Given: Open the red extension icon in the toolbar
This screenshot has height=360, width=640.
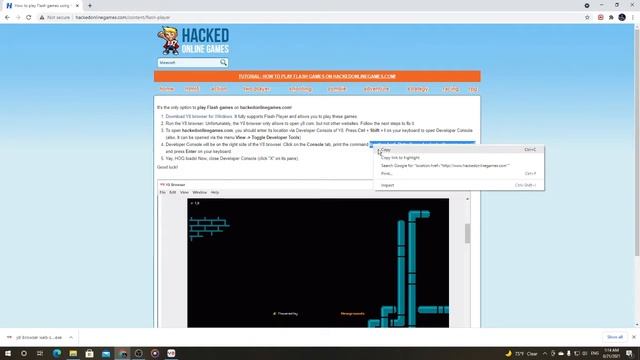Looking at the screenshot, I should 600,18.
